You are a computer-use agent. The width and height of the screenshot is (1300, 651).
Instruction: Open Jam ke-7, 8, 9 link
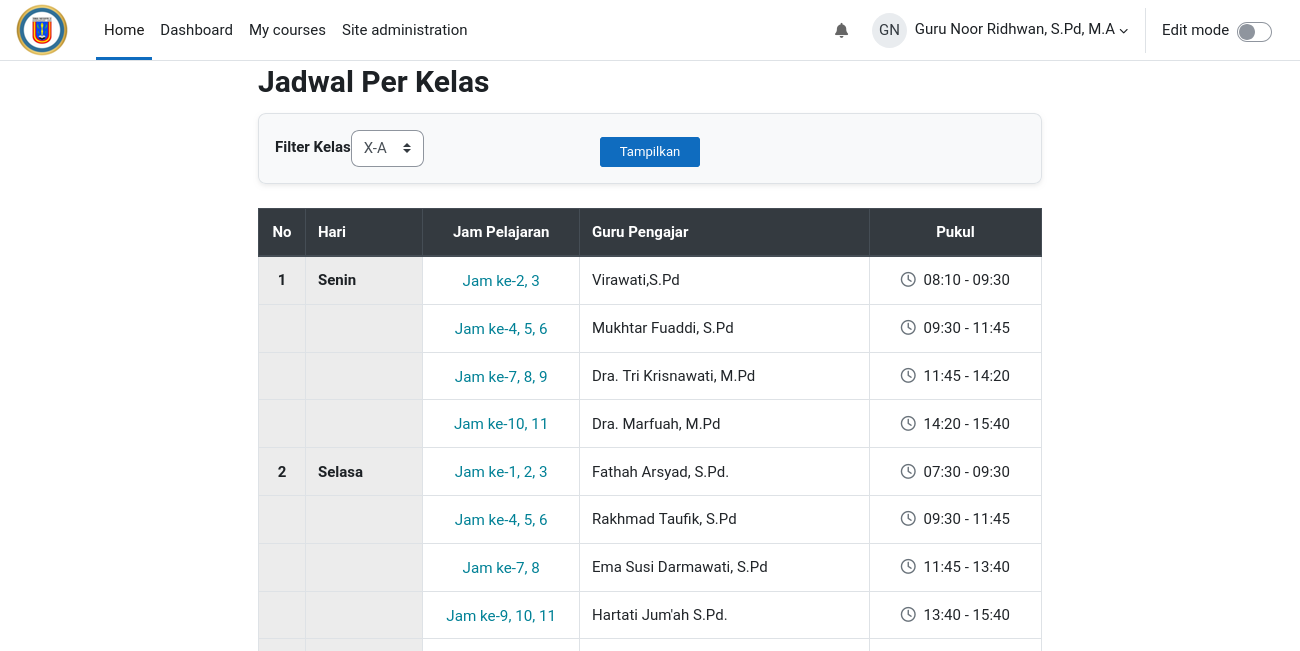(501, 377)
